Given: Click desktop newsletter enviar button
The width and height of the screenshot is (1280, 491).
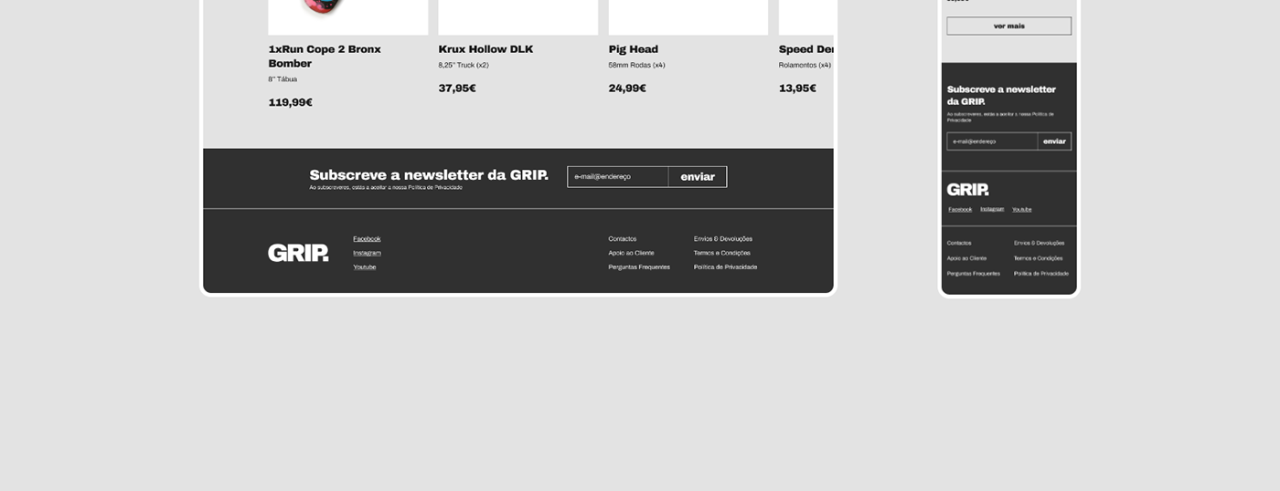Looking at the screenshot, I should point(698,177).
